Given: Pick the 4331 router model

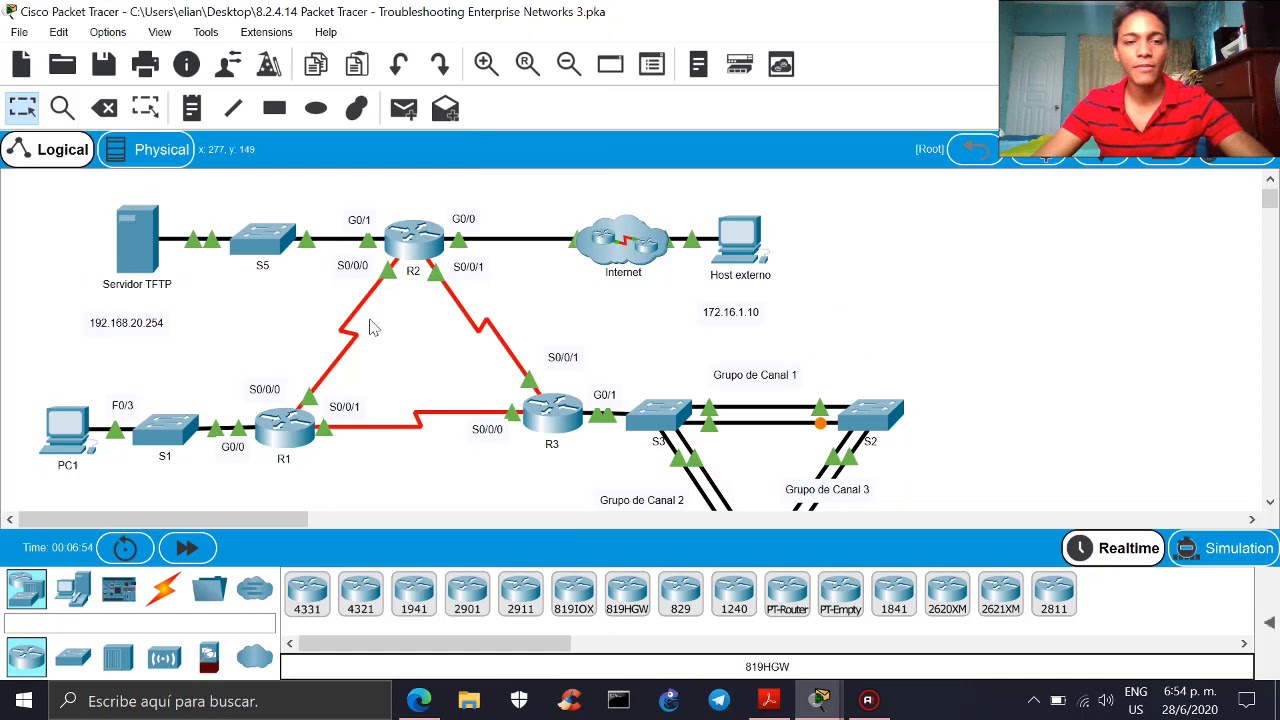Looking at the screenshot, I should point(307,594).
